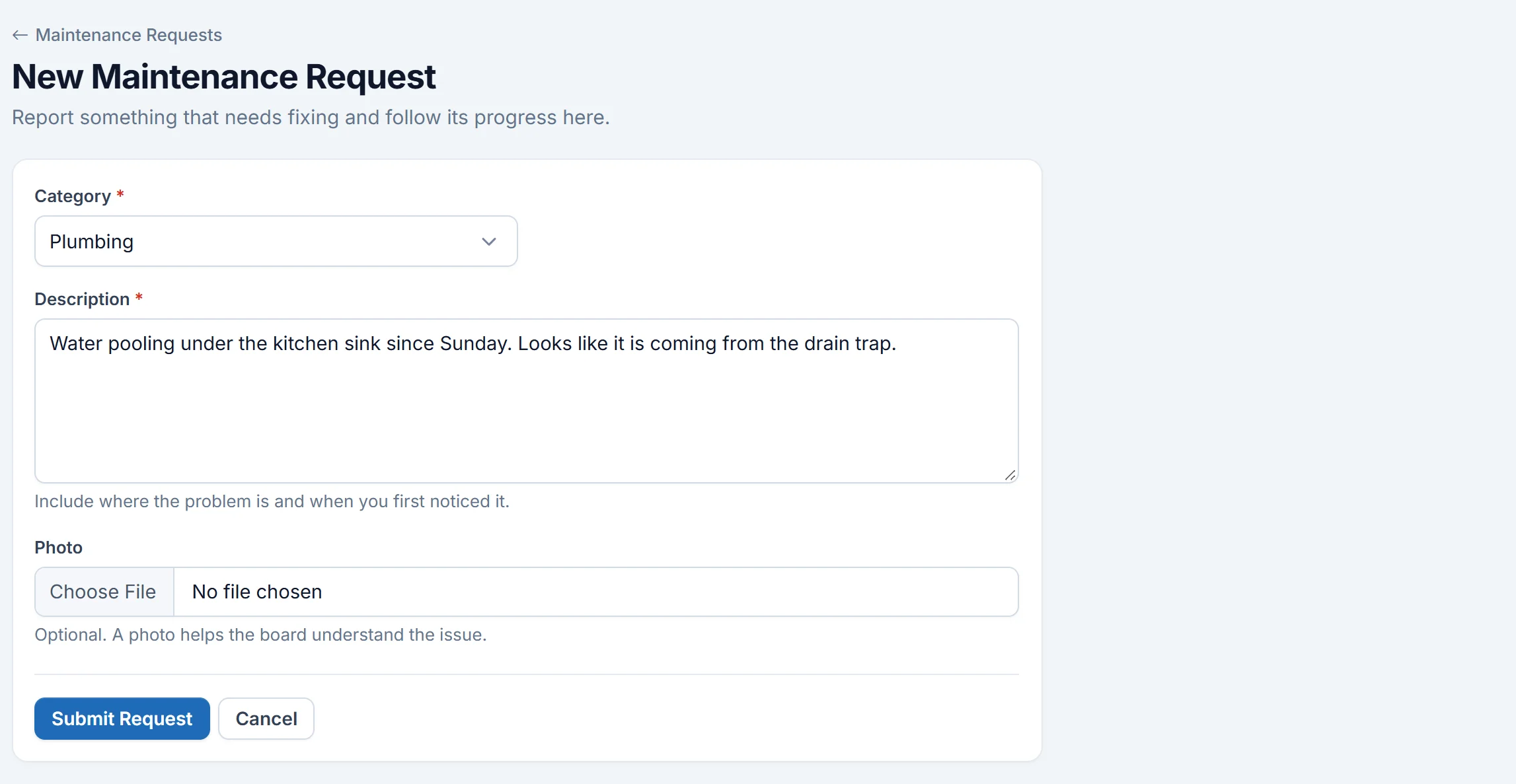Click the red asterisk beside Description
Image resolution: width=1516 pixels, height=784 pixels.
tap(139, 298)
